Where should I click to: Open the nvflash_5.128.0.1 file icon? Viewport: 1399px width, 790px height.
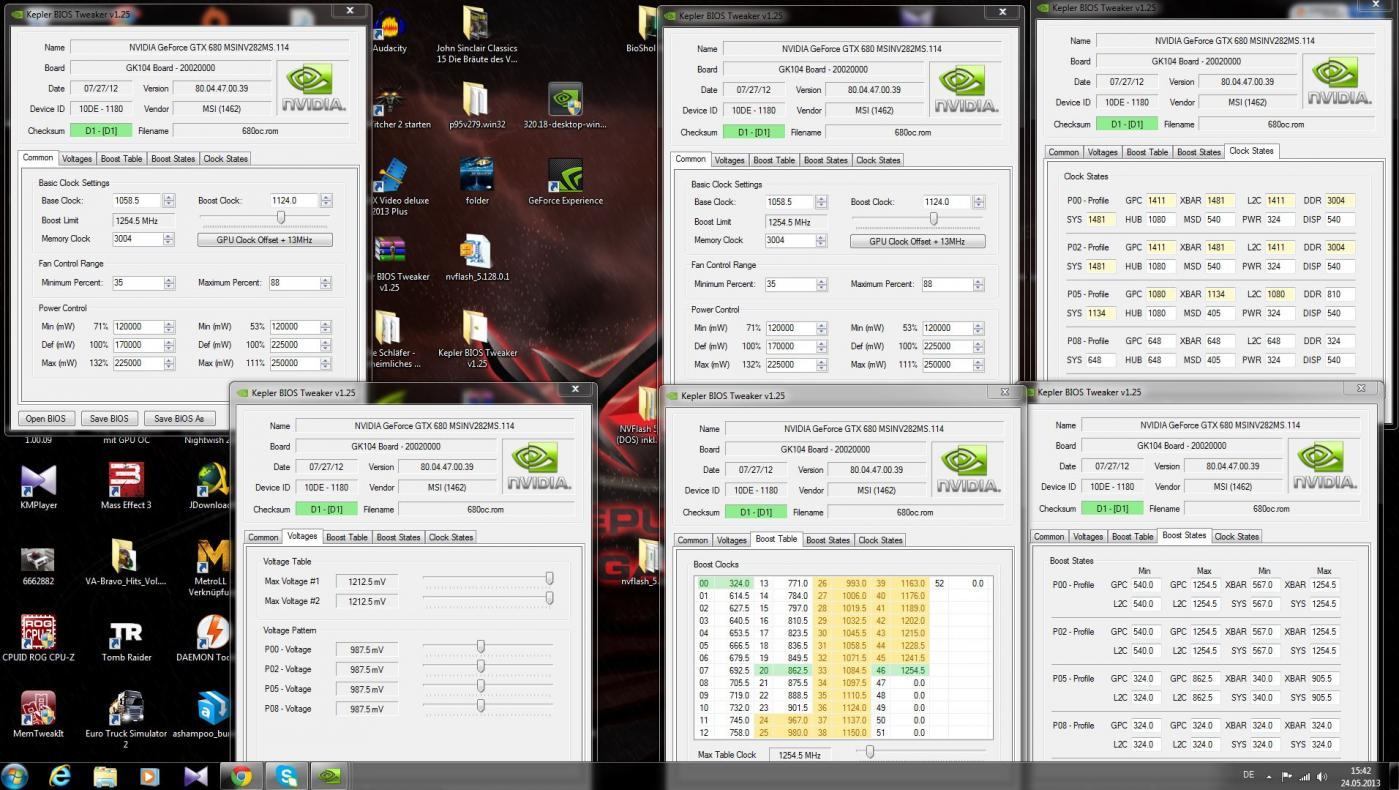tap(477, 258)
